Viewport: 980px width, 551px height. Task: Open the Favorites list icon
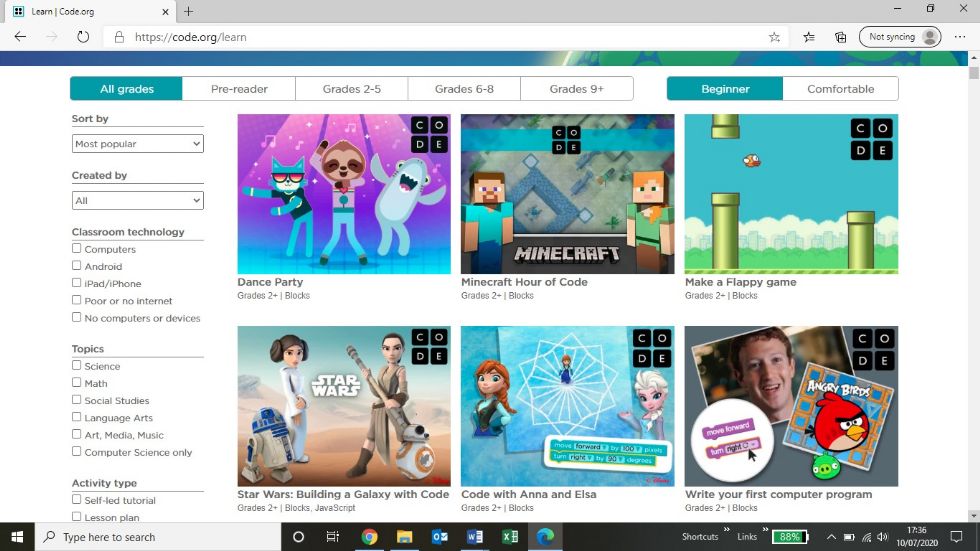809,37
